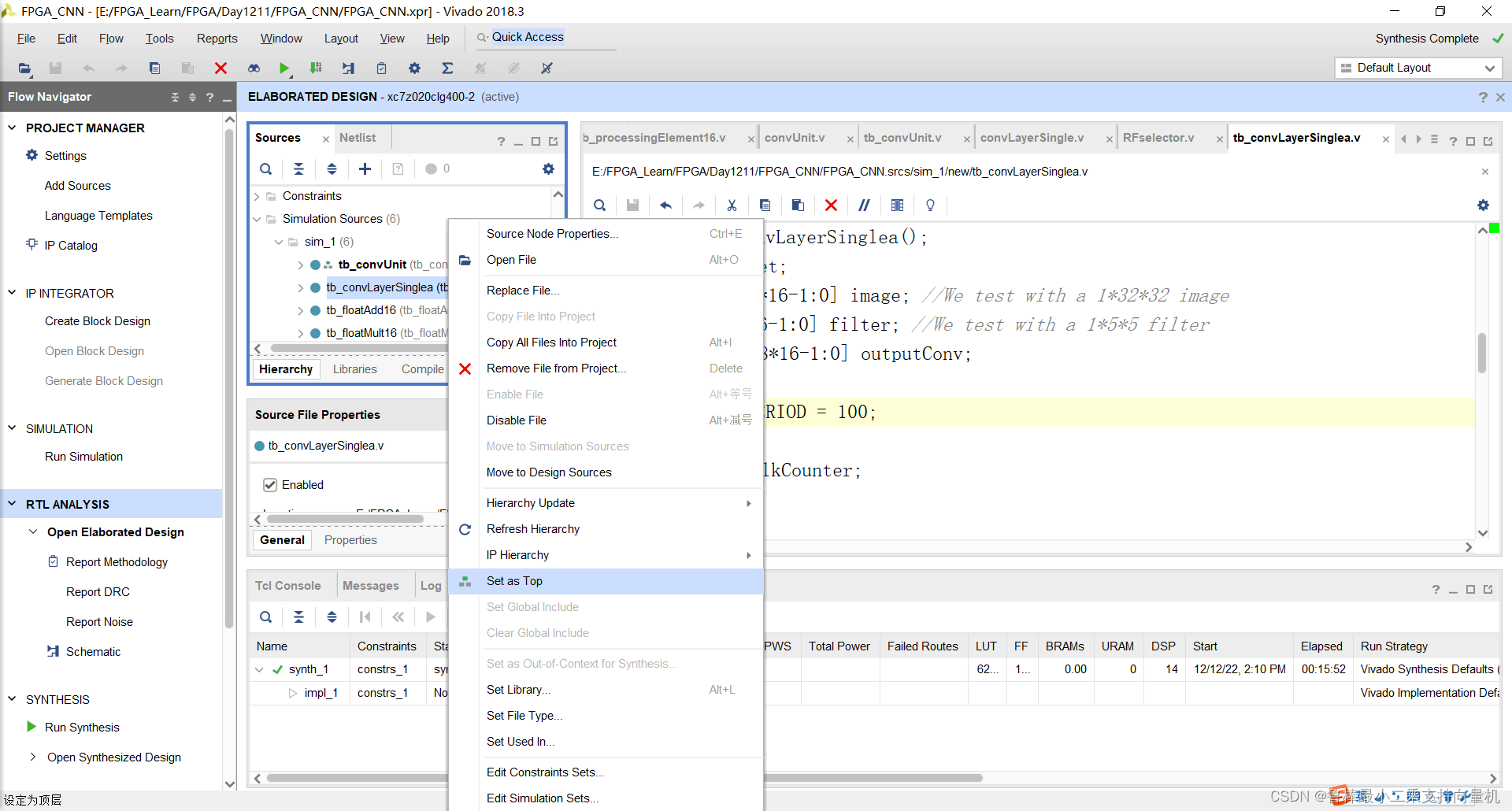
Task: Collapse the synth_1 run row
Action: pos(259,669)
